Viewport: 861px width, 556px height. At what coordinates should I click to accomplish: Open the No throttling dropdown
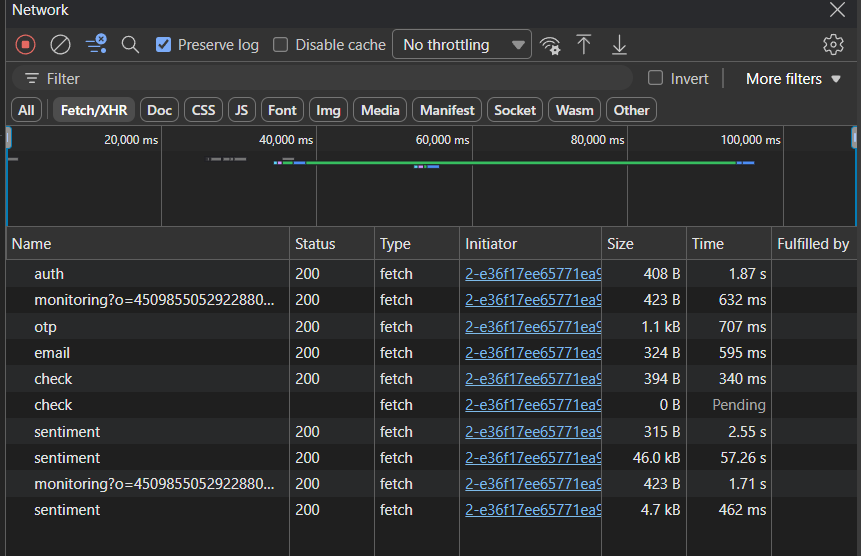(462, 45)
